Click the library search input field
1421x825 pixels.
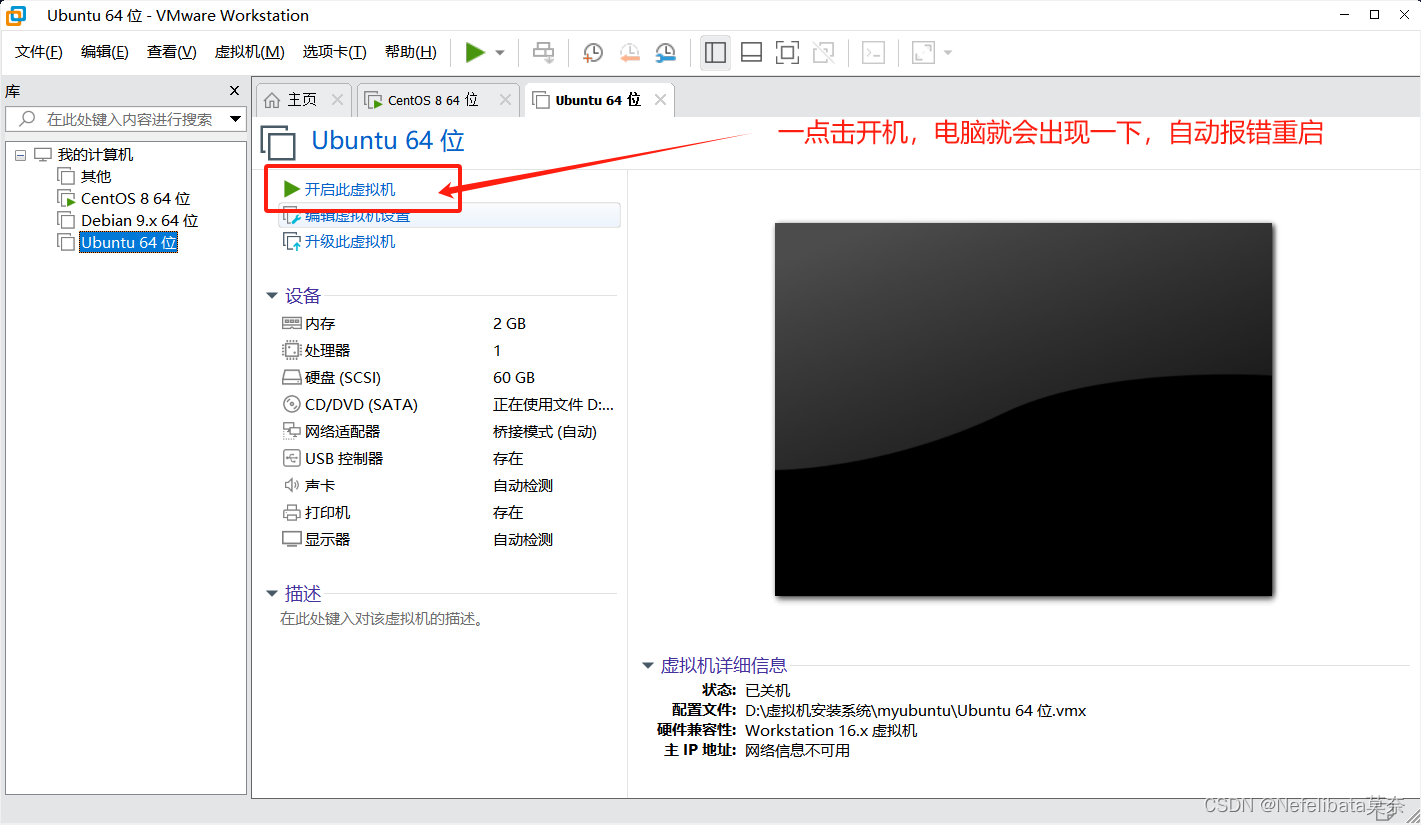pyautogui.click(x=126, y=119)
